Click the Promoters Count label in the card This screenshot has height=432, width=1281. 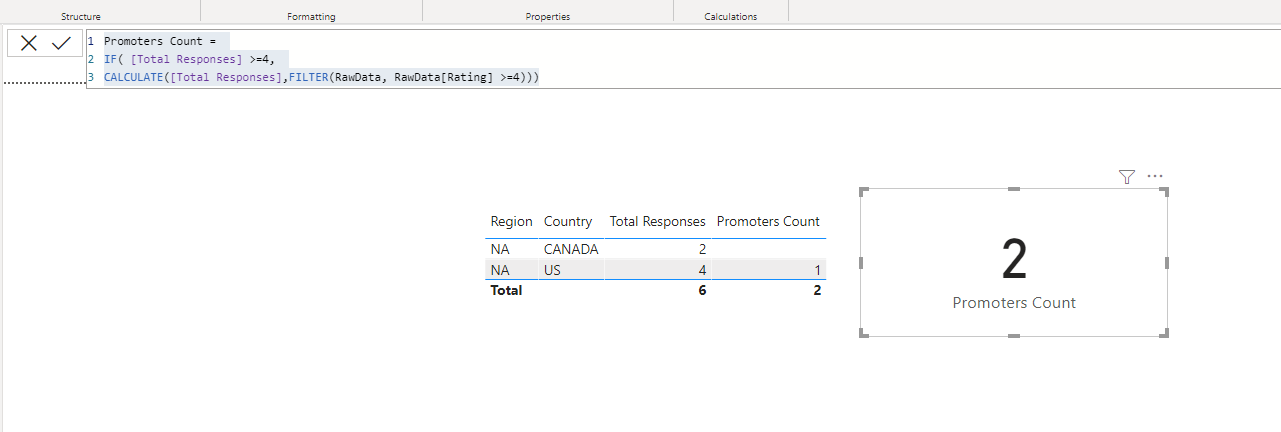click(x=1014, y=302)
